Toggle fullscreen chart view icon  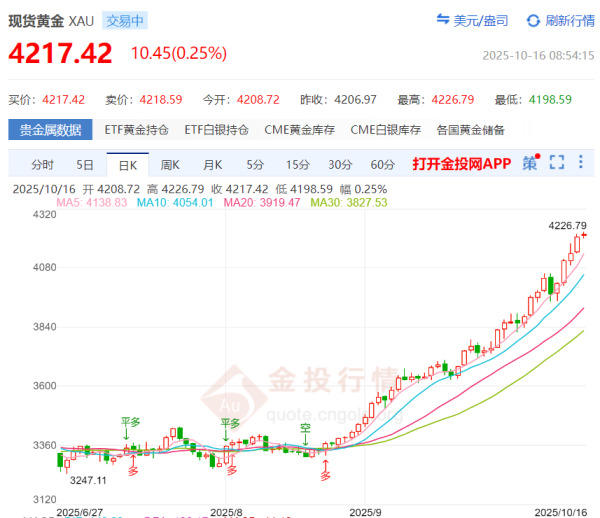click(557, 162)
